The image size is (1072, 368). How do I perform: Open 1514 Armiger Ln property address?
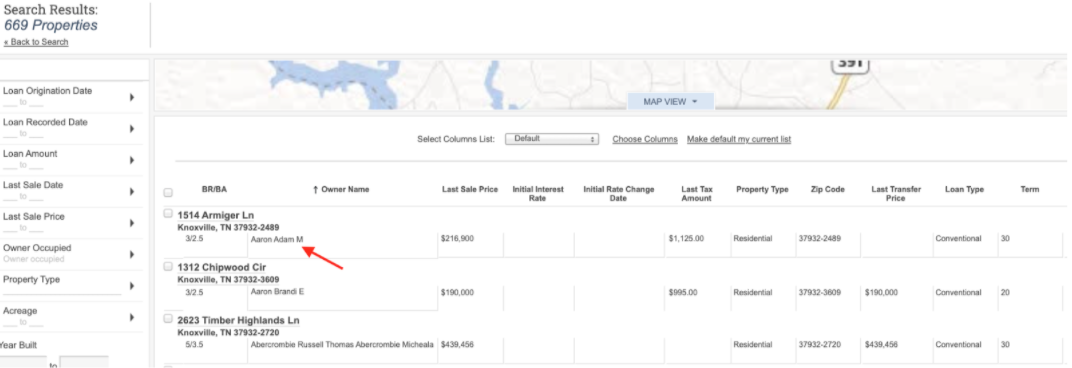point(216,215)
